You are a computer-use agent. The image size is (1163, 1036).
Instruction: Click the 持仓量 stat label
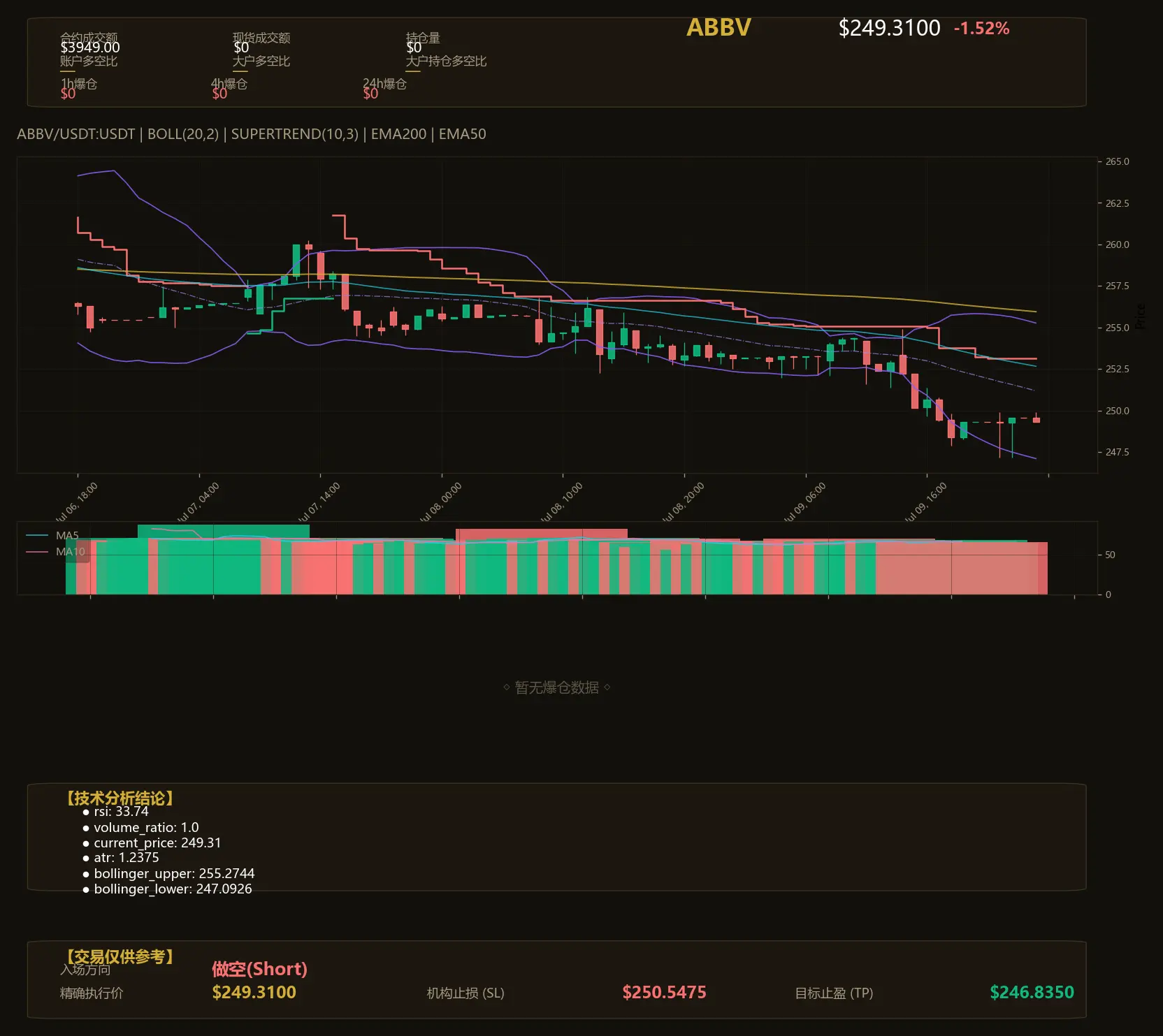tap(423, 37)
